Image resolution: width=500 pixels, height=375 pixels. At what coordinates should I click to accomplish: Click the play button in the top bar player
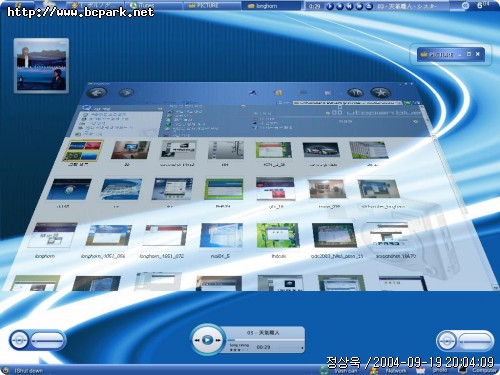tap(329, 6)
